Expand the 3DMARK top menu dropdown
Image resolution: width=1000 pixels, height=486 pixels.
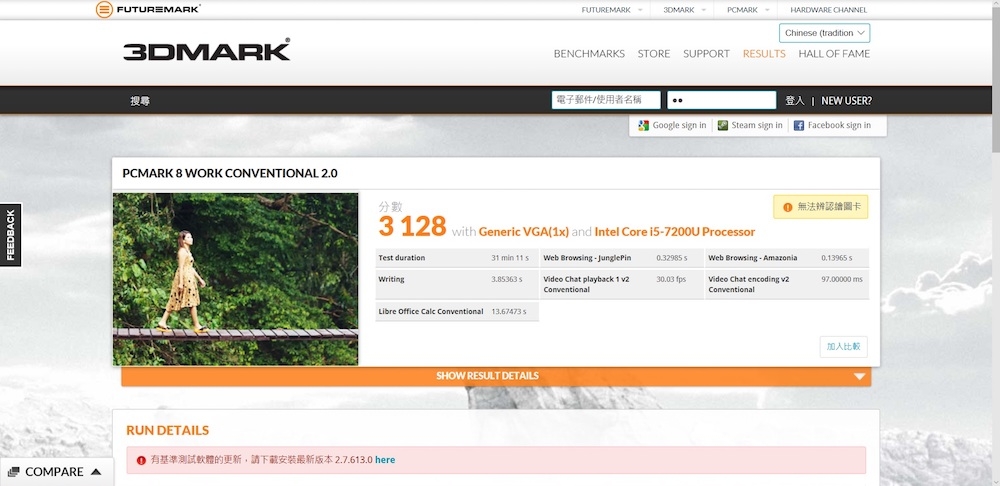coord(704,10)
